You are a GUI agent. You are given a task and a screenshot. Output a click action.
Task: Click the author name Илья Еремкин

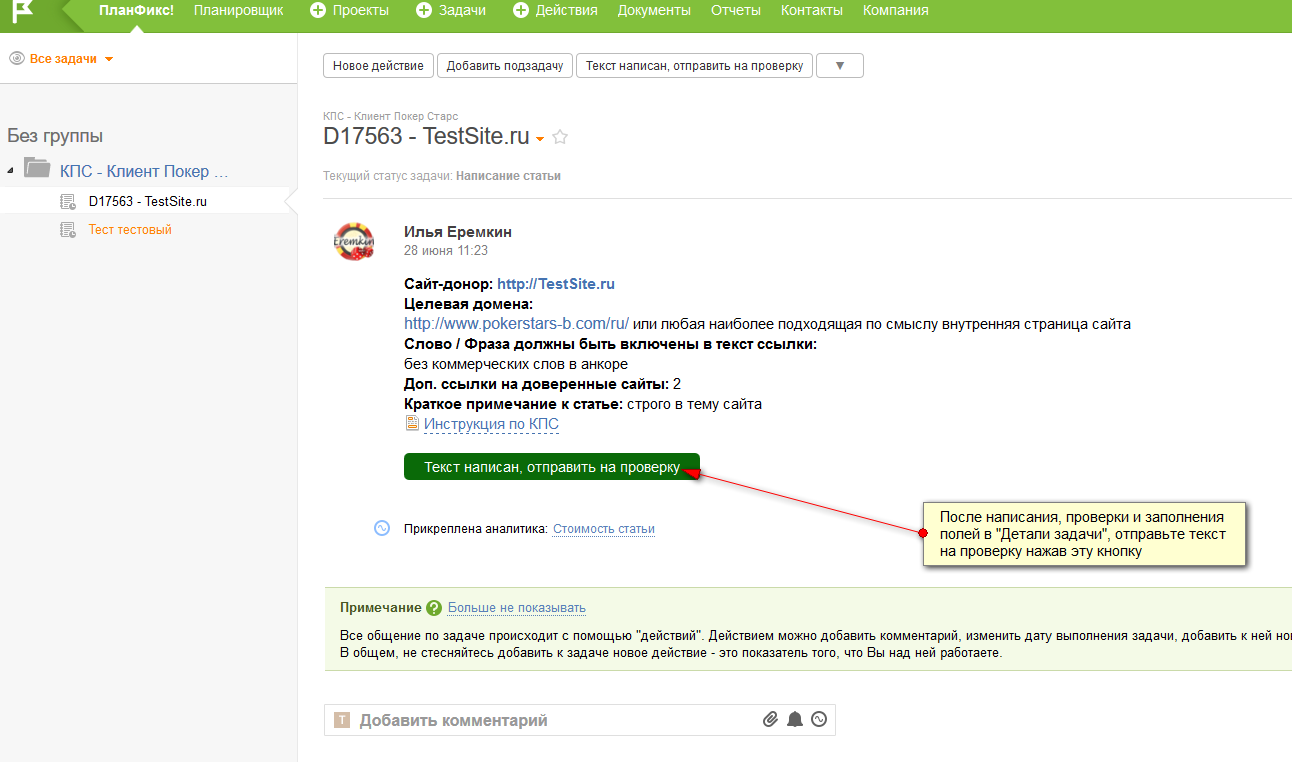(x=458, y=232)
